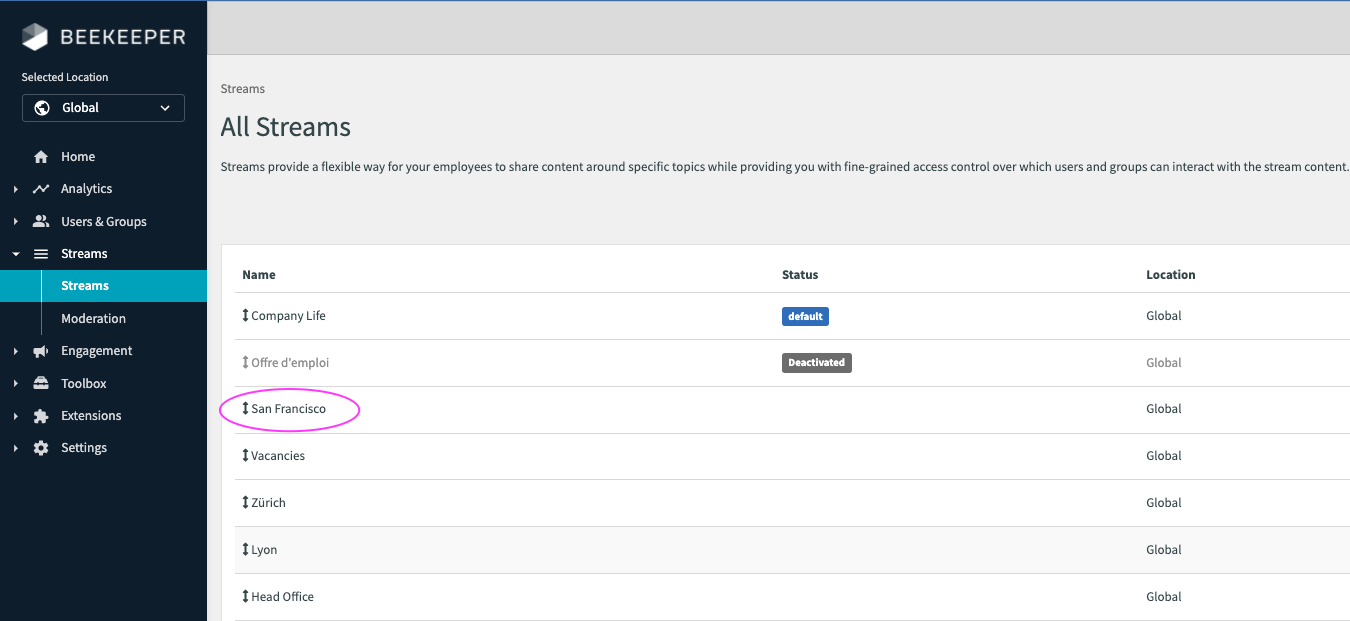This screenshot has height=621, width=1350.
Task: Open the Selected Location Global dropdown
Action: [x=103, y=108]
